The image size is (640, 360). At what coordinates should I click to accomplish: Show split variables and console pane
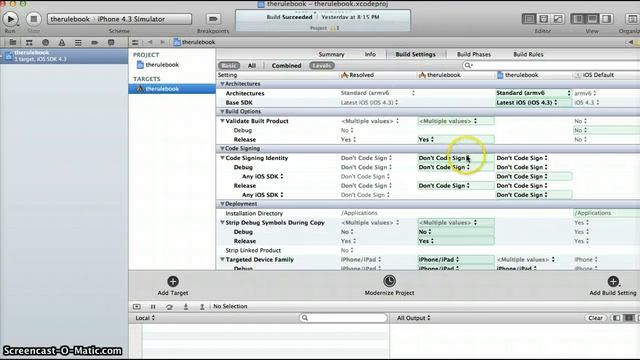(629, 318)
